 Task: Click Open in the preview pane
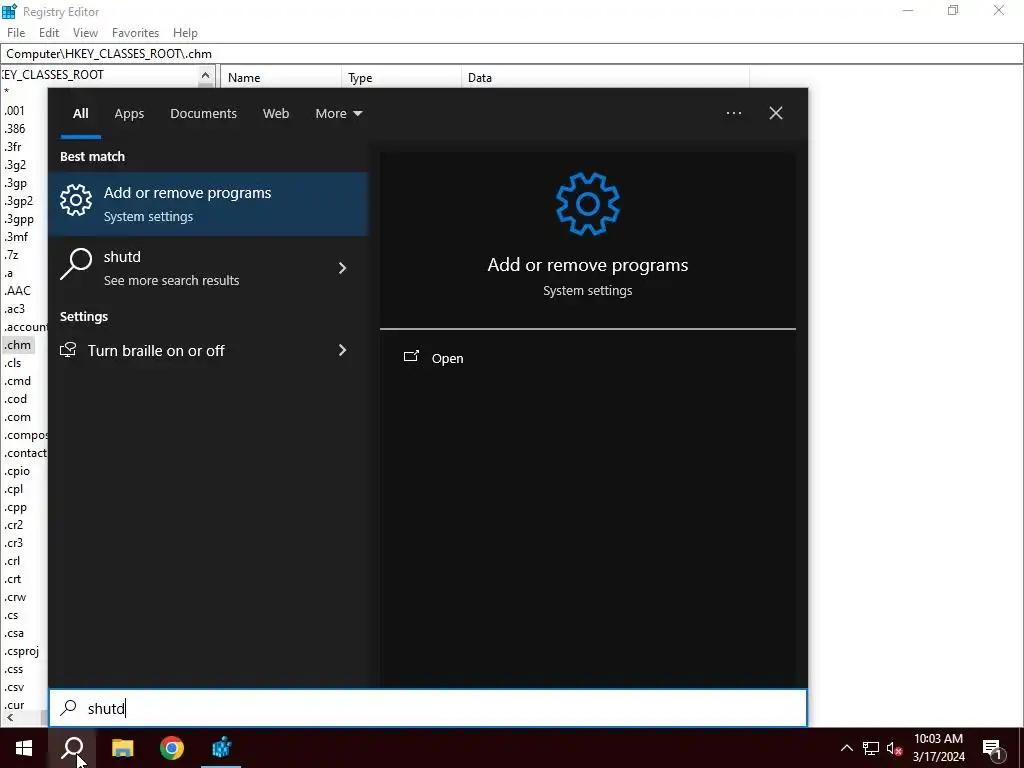447,358
